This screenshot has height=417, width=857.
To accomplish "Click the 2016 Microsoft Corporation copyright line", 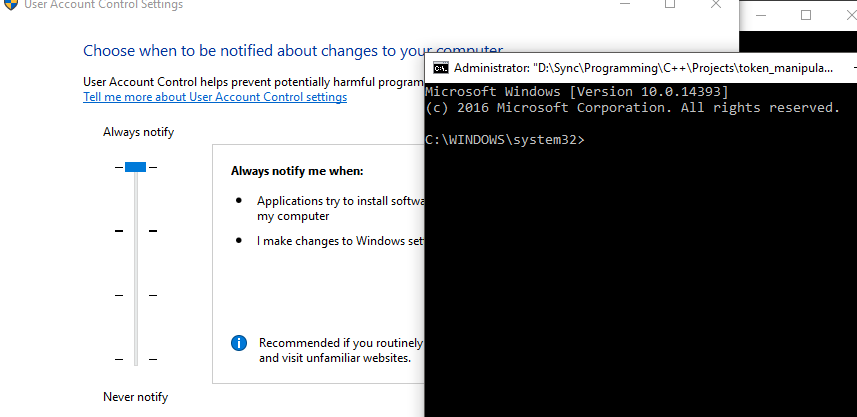I will point(632,108).
